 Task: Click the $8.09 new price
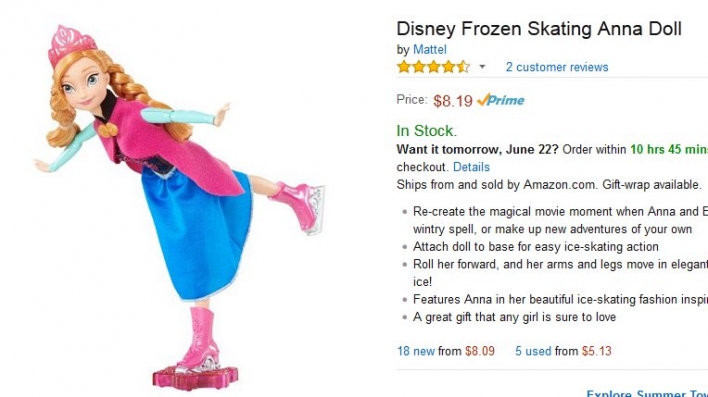(x=480, y=351)
